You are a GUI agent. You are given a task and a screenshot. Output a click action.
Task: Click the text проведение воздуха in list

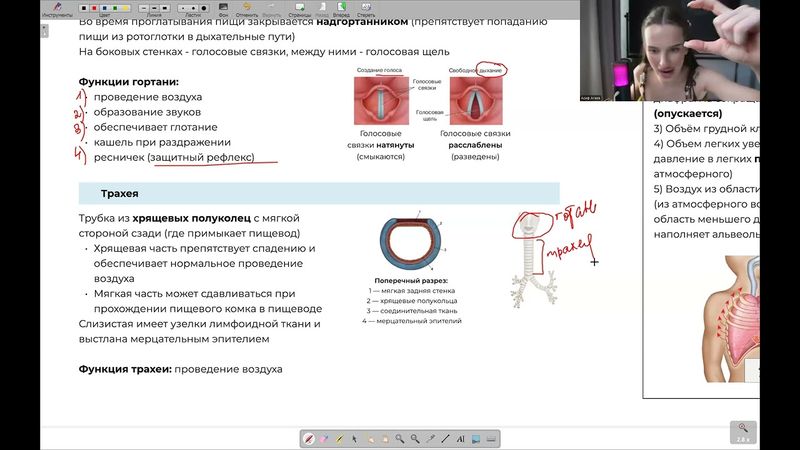pos(148,97)
